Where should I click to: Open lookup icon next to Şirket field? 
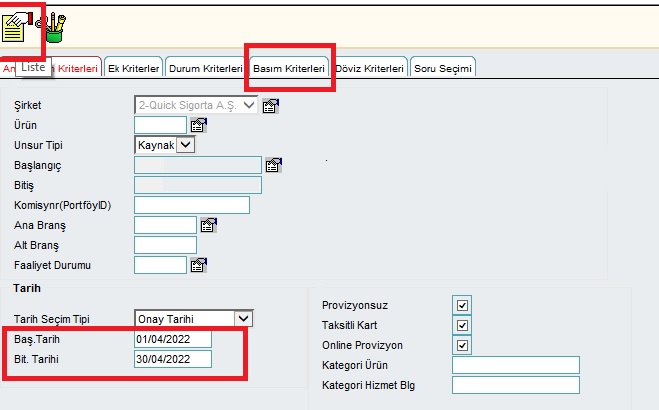tap(270, 105)
